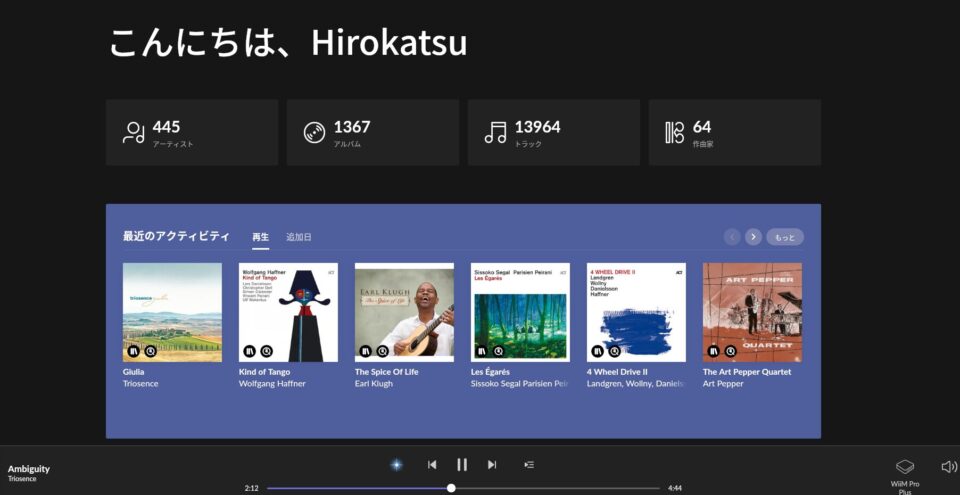This screenshot has width=960, height=495.
Task: Click the Giulia album title
Action: [x=134, y=372]
